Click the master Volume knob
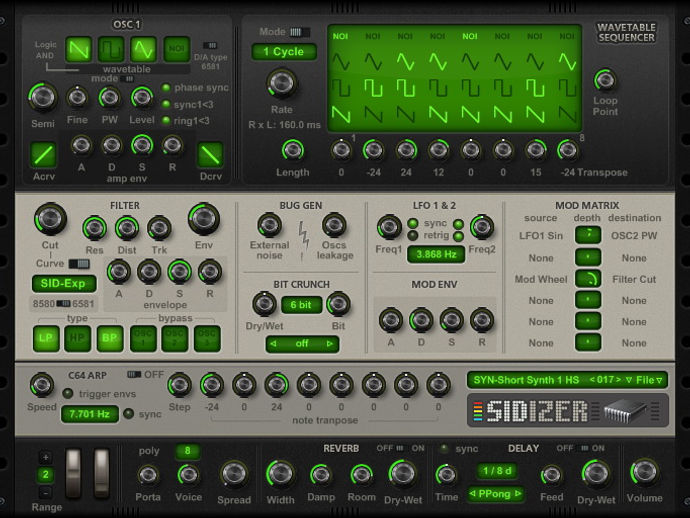 (x=644, y=472)
